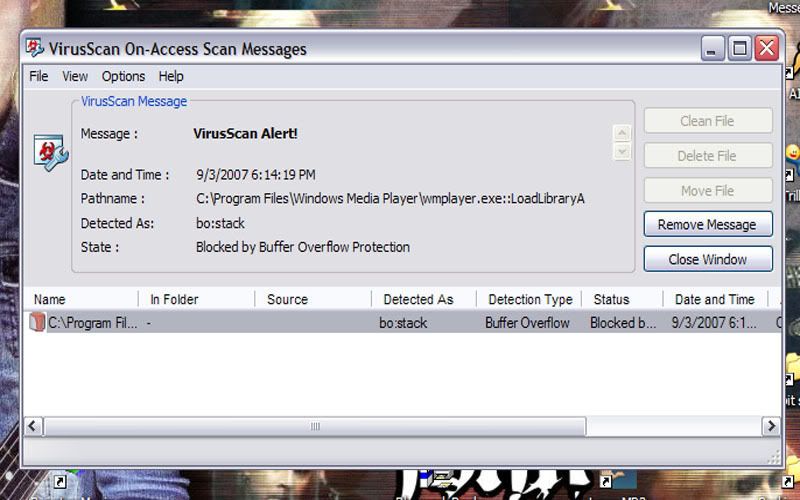Image resolution: width=800 pixels, height=500 pixels.
Task: Open the Help menu
Action: [x=171, y=77]
